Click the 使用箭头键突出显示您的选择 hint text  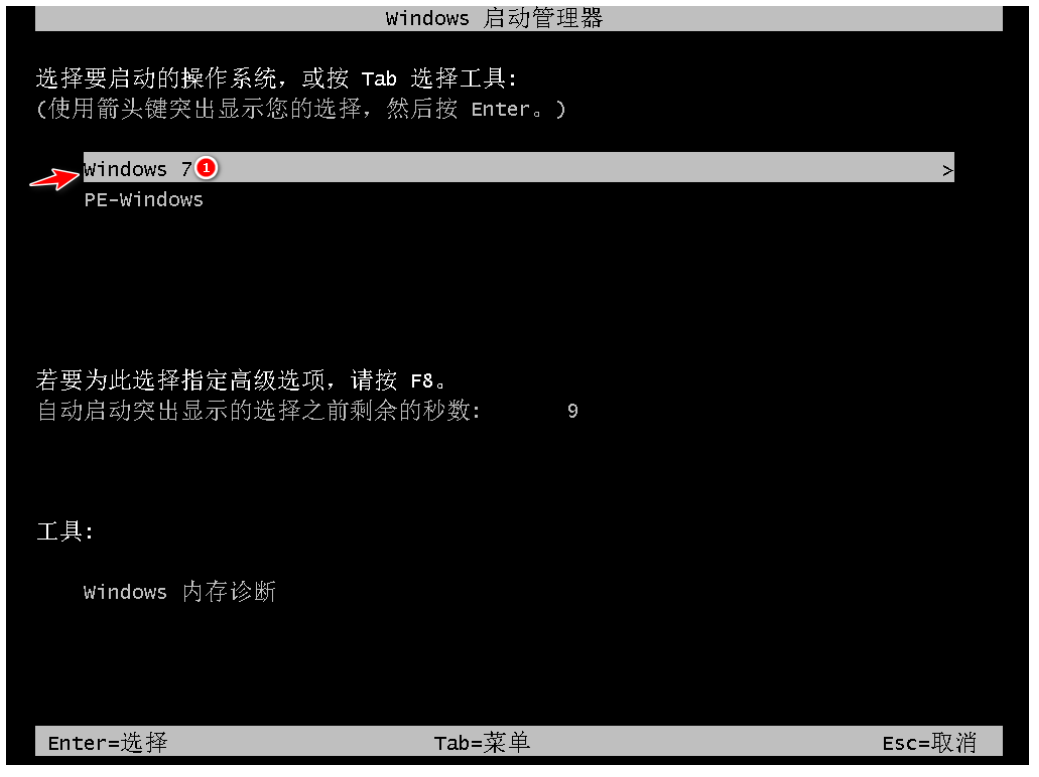tap(205, 109)
